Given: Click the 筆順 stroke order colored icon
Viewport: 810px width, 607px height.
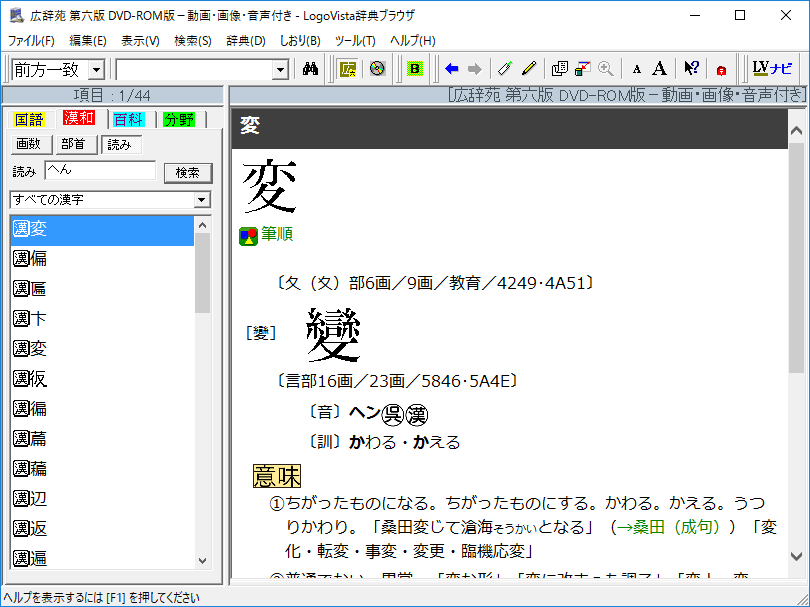Looking at the screenshot, I should (x=248, y=236).
